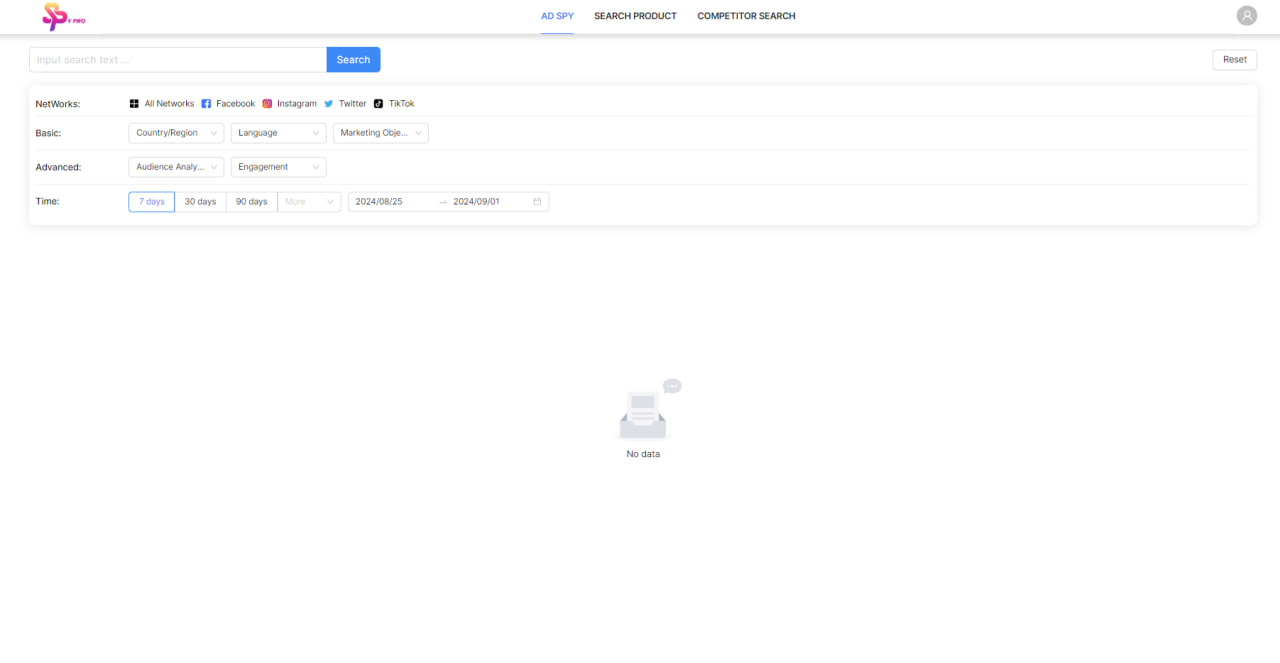Expand the Country/Region dropdown
1280x663 pixels.
pyautogui.click(x=176, y=133)
